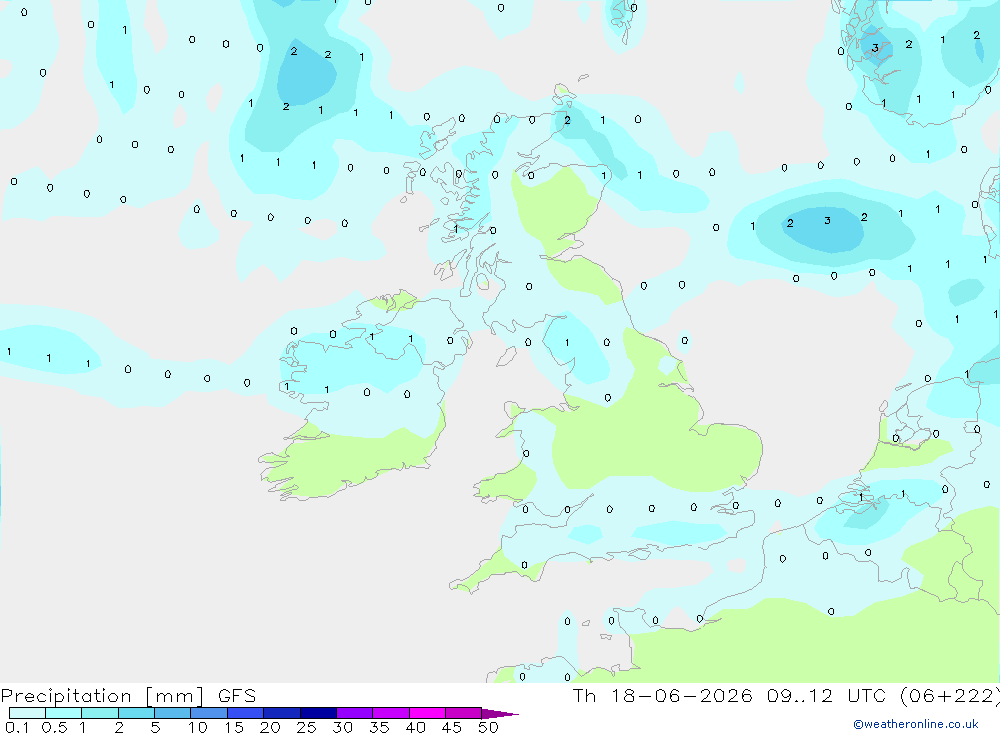Click the weatheronline.co.uk link
The width and height of the screenshot is (1000, 733).
(916, 724)
